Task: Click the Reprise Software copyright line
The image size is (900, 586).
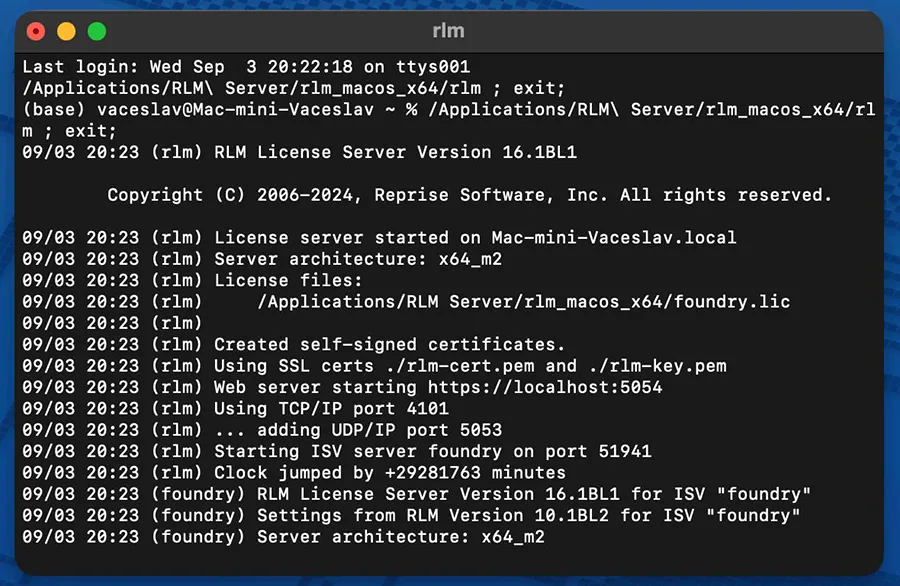Action: (x=470, y=195)
